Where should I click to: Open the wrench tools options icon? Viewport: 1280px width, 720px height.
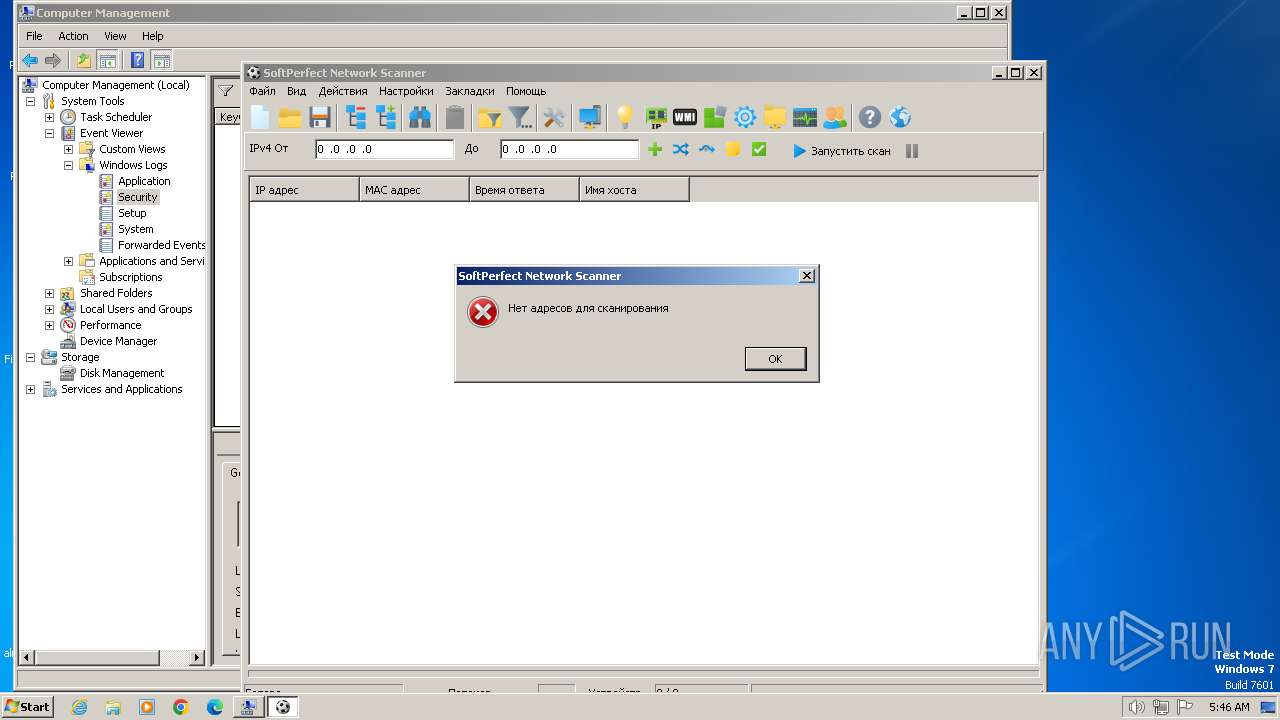(x=554, y=118)
